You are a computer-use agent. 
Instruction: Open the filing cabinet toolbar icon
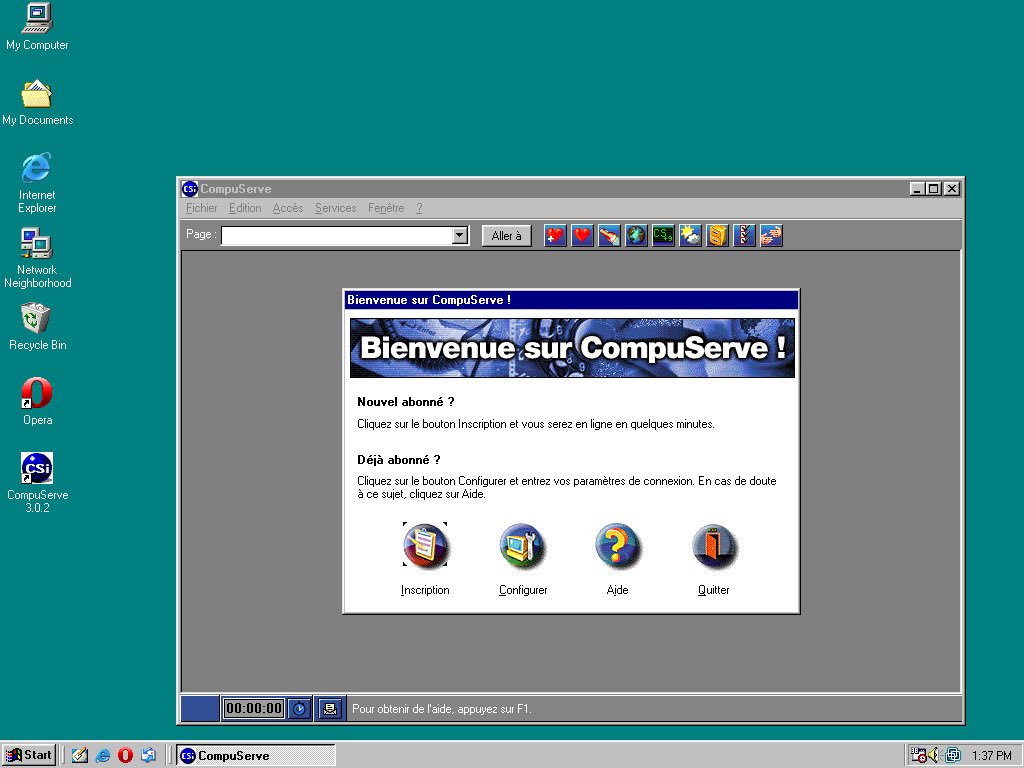tap(717, 235)
